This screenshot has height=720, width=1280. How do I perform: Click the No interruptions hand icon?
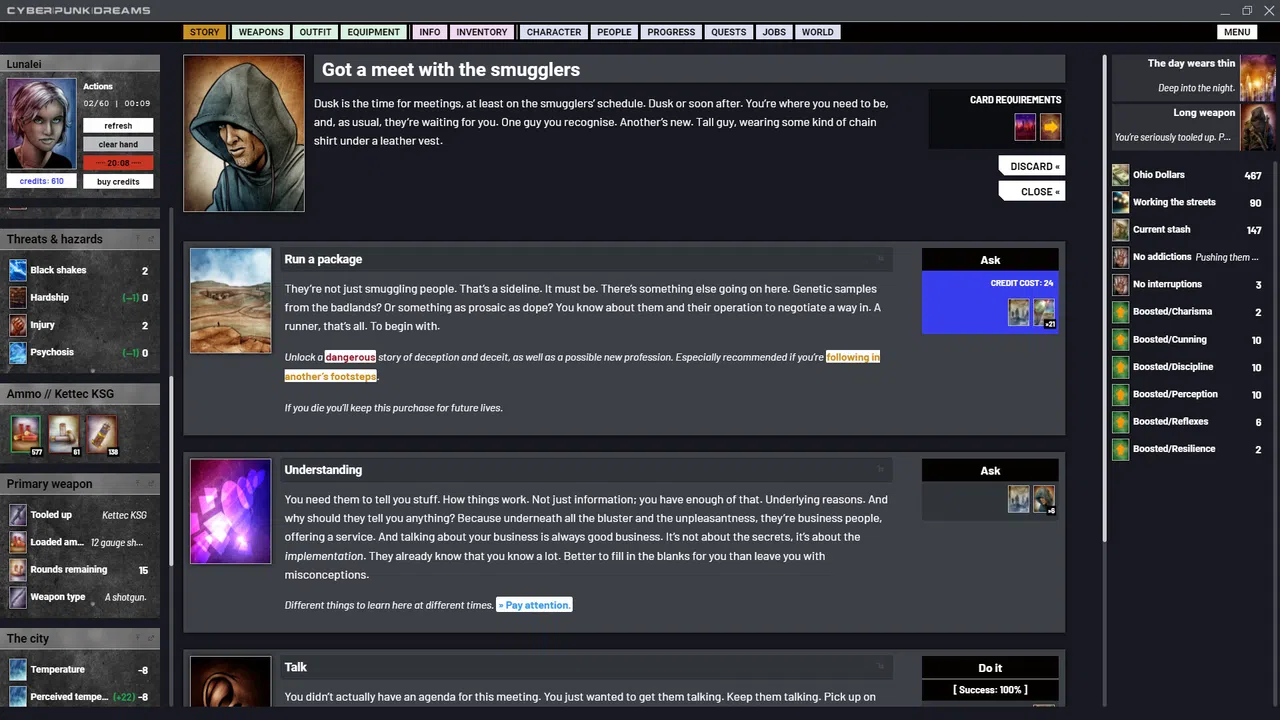[1121, 285]
